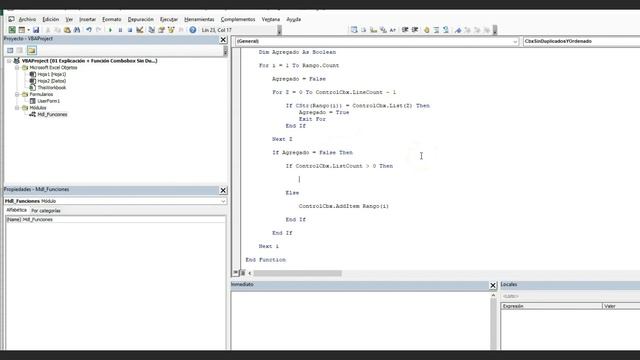
Task: Click the List Properties/Methods icon
Action: (x=354, y=30)
